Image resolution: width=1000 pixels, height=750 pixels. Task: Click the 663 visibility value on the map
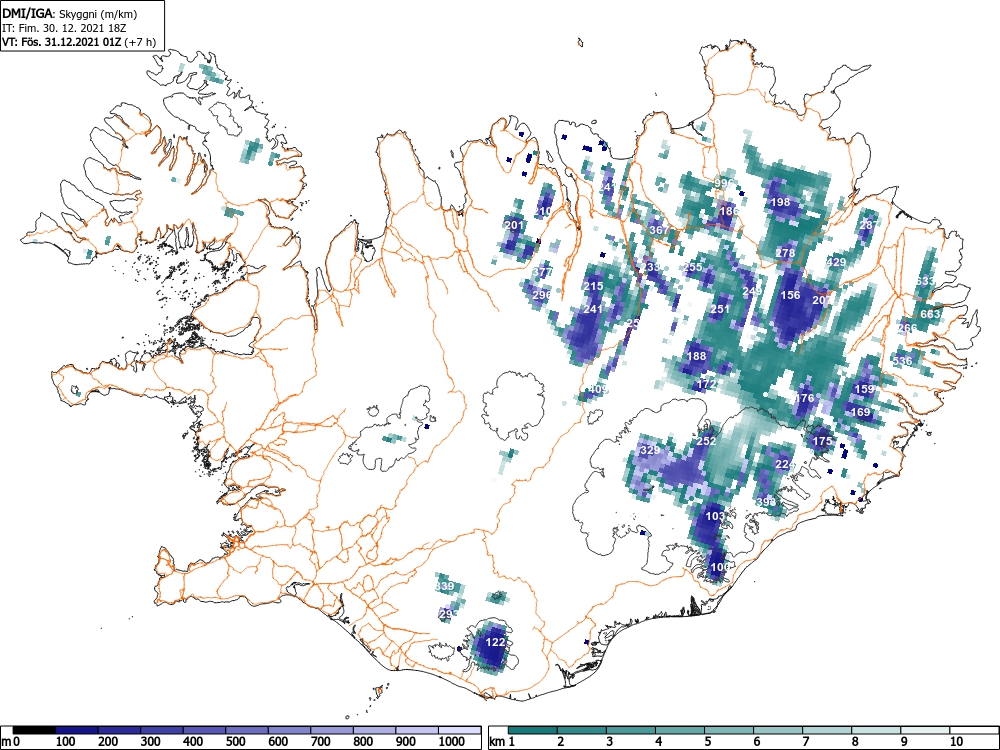pos(930,314)
